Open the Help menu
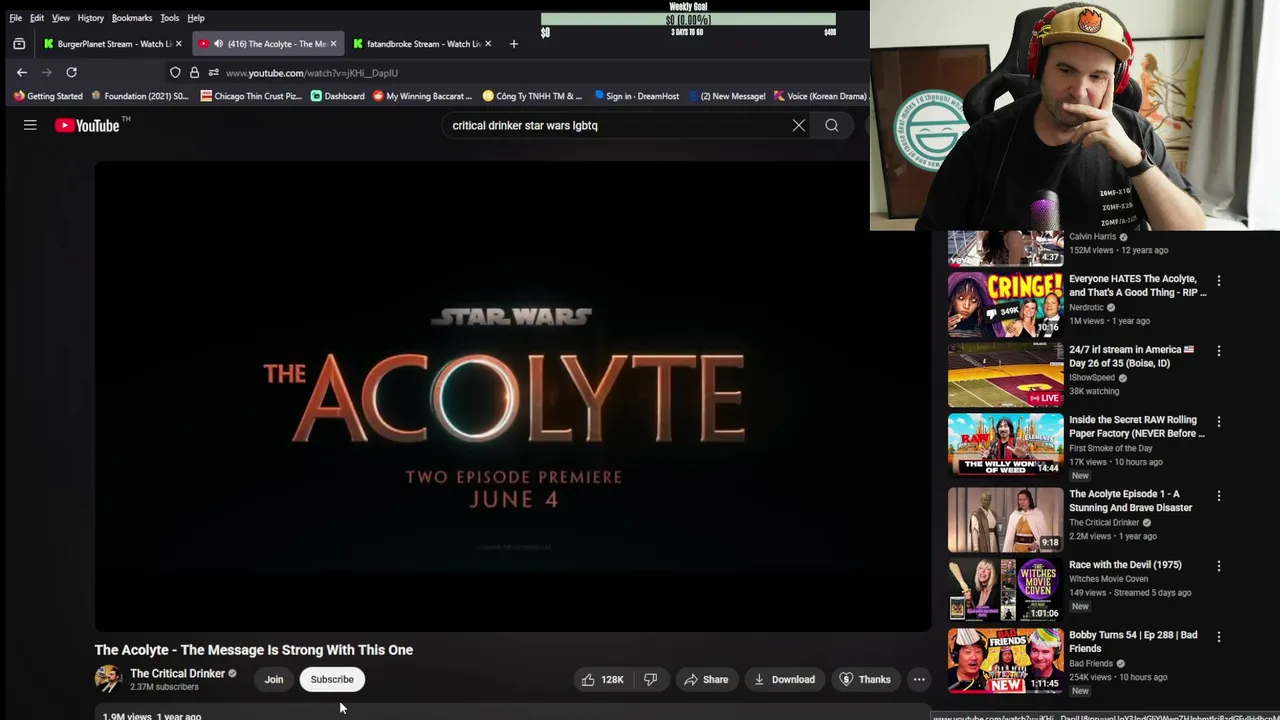This screenshot has height=720, width=1280. click(196, 18)
